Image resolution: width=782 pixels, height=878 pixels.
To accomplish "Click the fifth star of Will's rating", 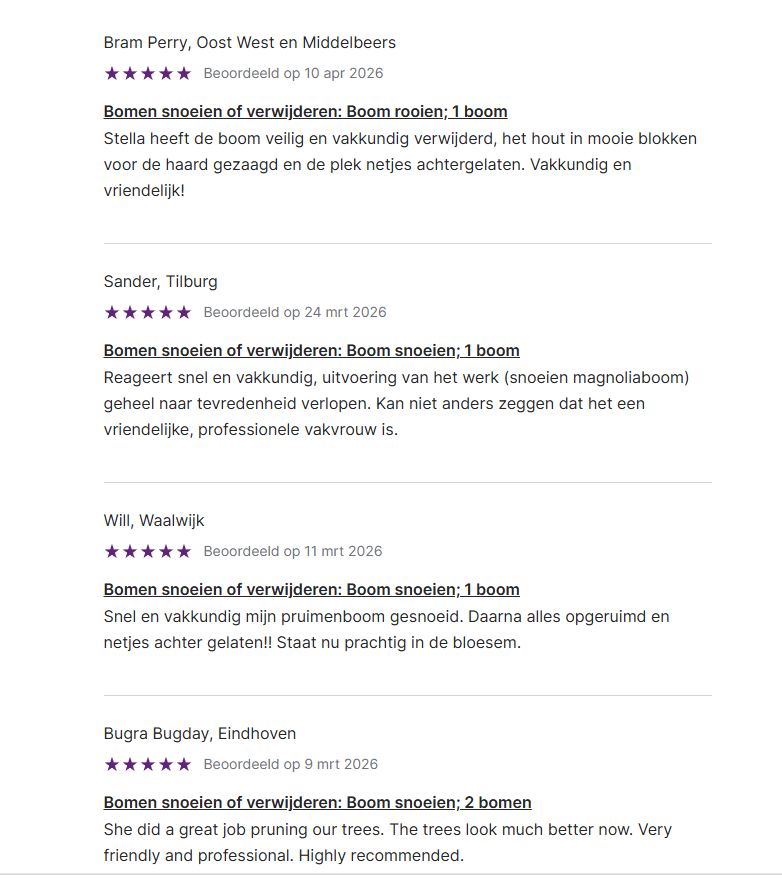I will pos(184,551).
